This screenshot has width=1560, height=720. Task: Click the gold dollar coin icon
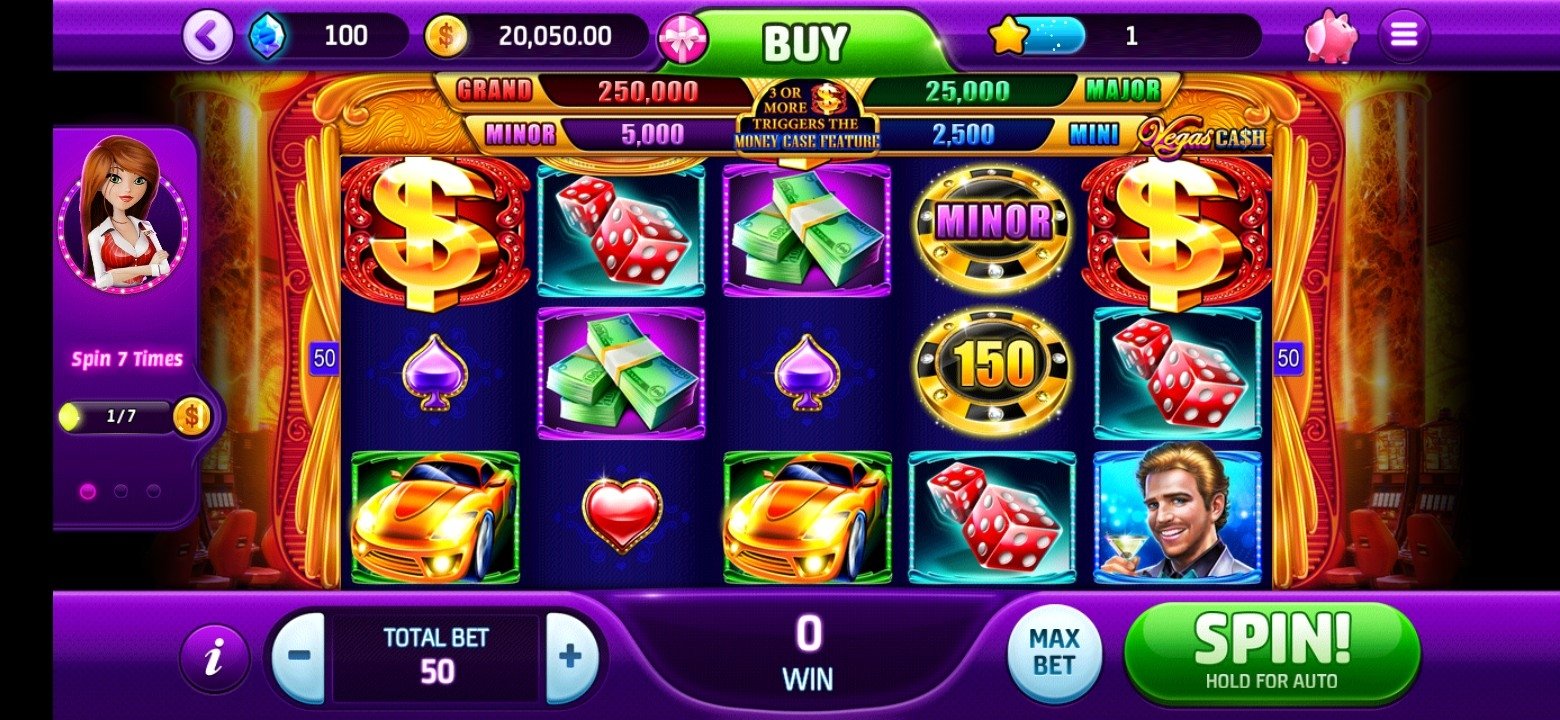pos(446,37)
